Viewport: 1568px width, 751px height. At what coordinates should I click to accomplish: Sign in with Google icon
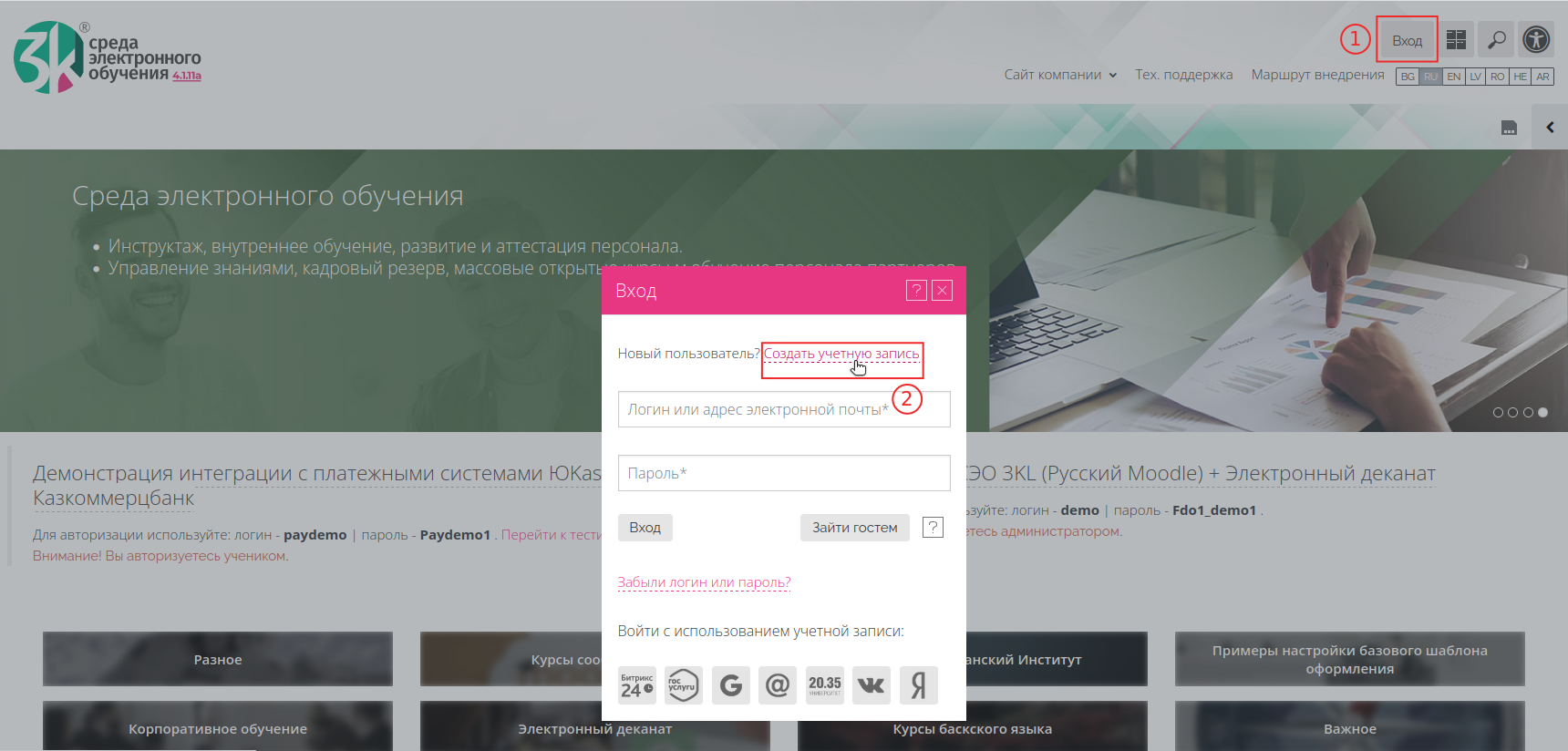point(730,684)
